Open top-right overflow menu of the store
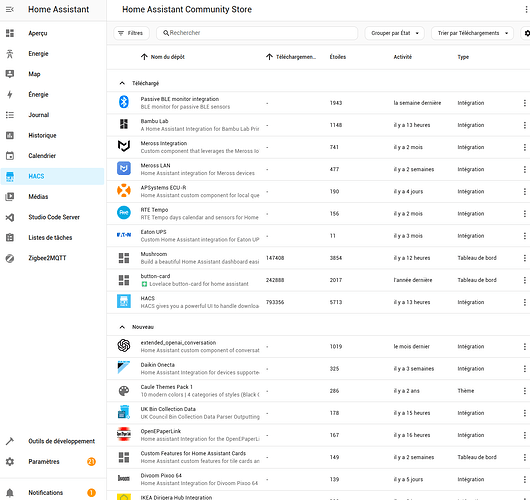The width and height of the screenshot is (530, 500). (x=526, y=9)
